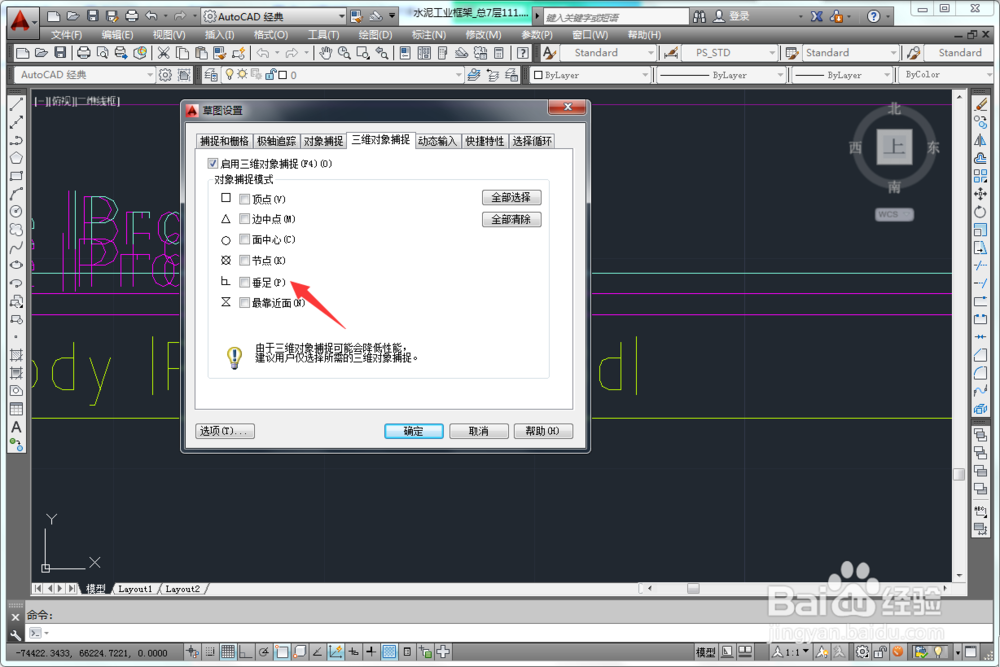Select the Spline draw tool
This screenshot has height=667, width=1000.
[16, 247]
